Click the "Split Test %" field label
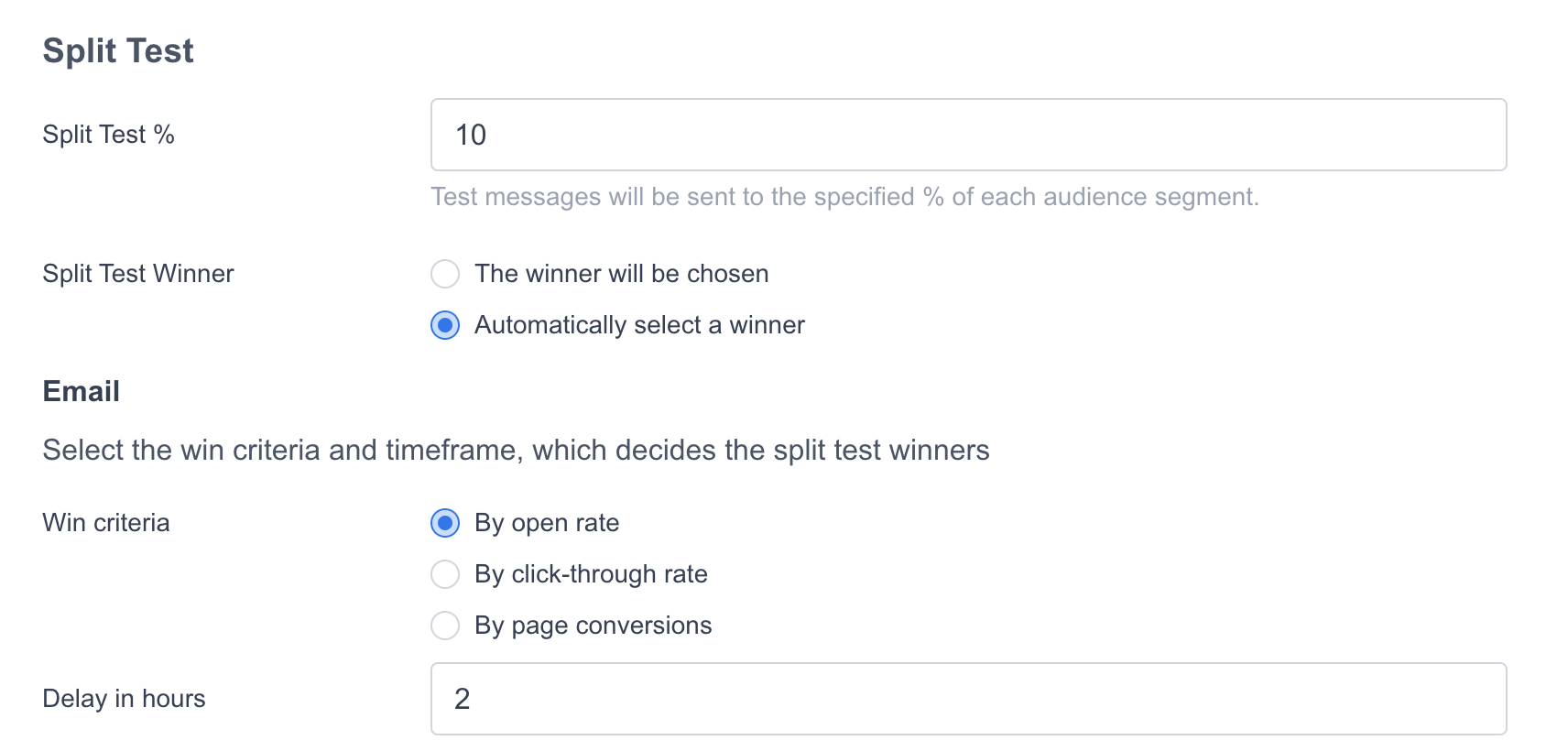This screenshot has width=1568, height=751. [x=108, y=135]
